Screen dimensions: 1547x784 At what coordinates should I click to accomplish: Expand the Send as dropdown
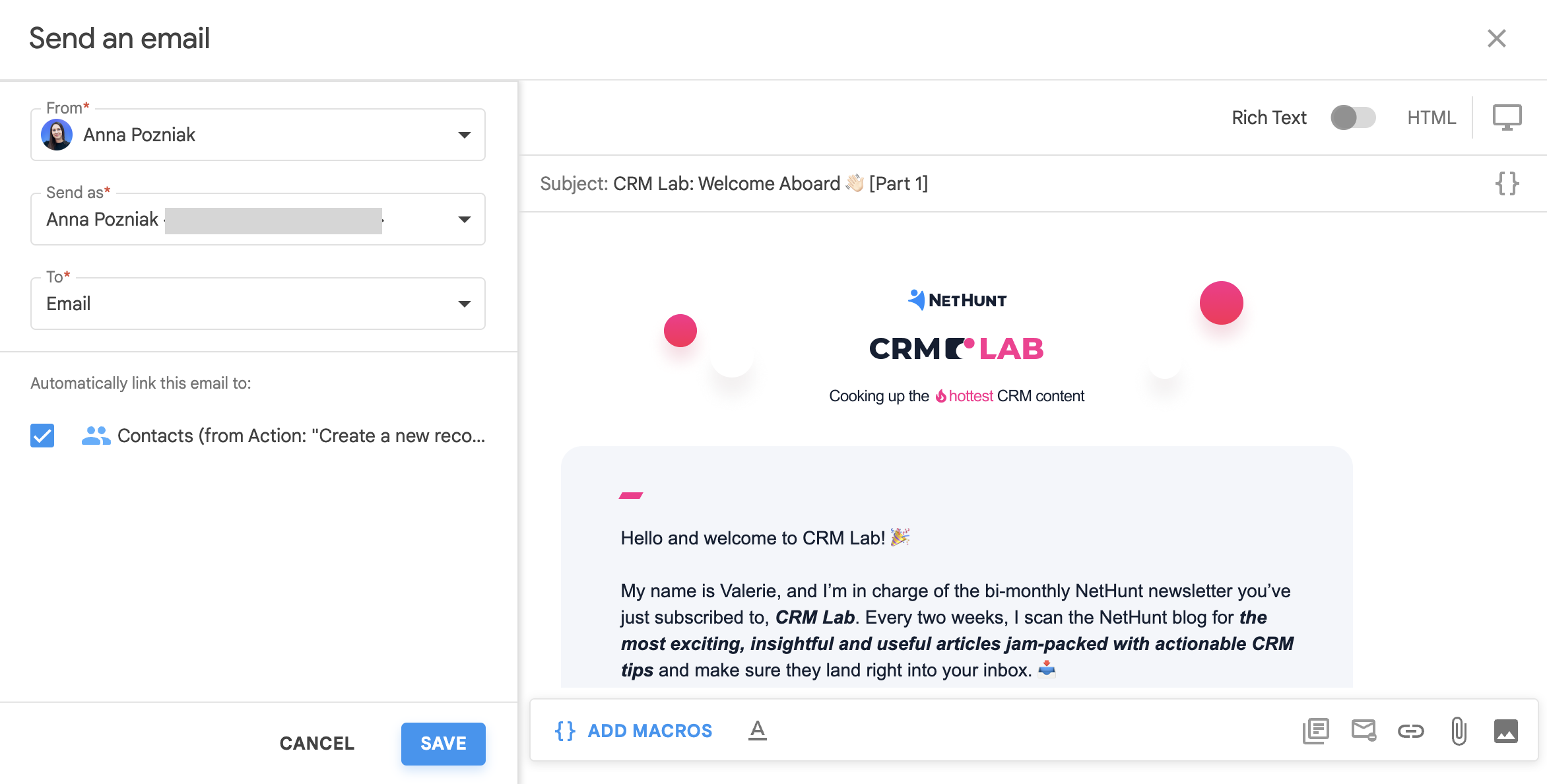258,219
